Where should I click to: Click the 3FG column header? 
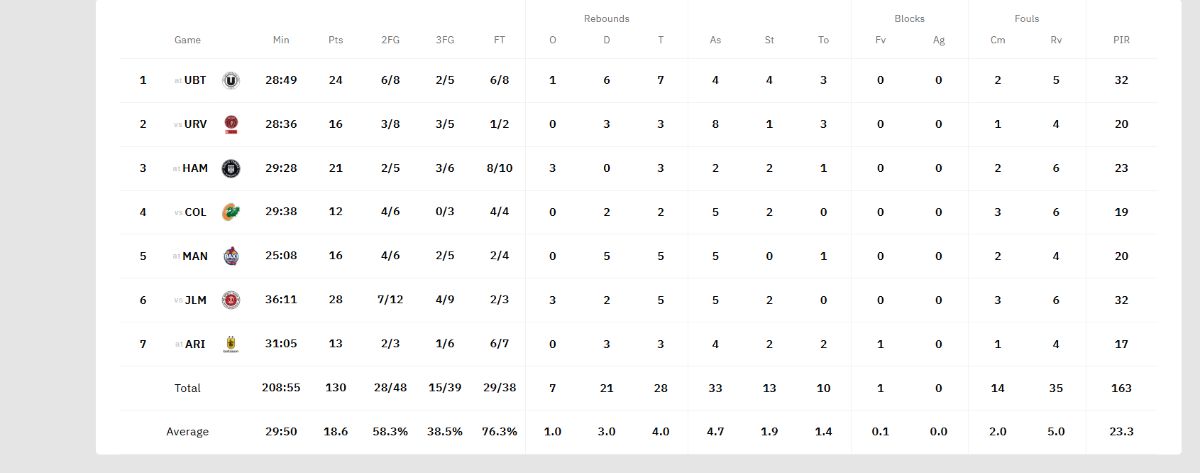[x=444, y=40]
